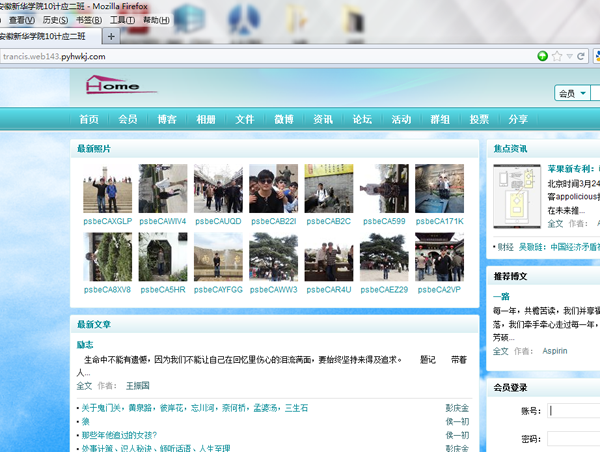Viewport: 600px width, 452px height.
Task: Open the 工具 menu in menu bar
Action: [122, 20]
